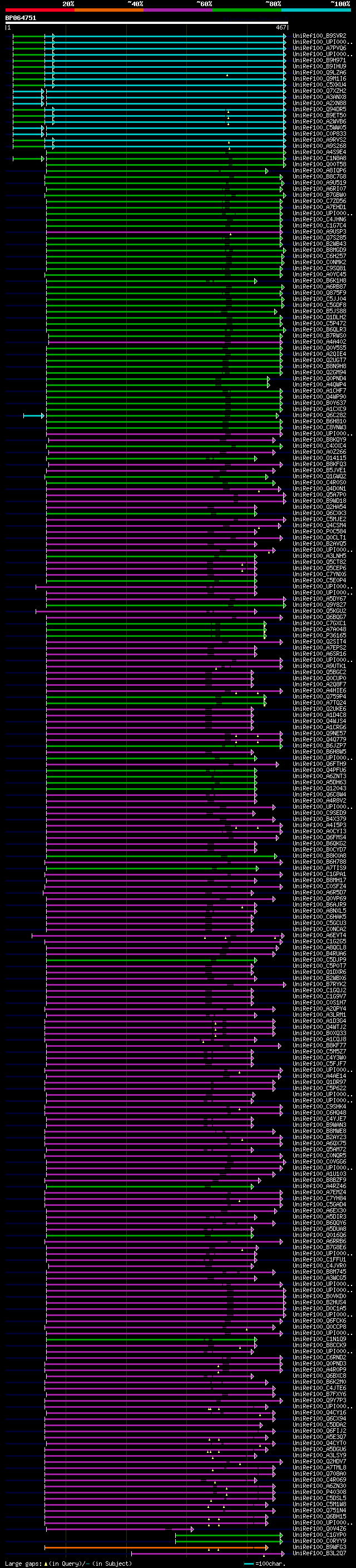Image resolution: width=356 pixels, height=1568 pixels.
Task: Click the UniRef100_C0P833 label
Action: (x=319, y=133)
